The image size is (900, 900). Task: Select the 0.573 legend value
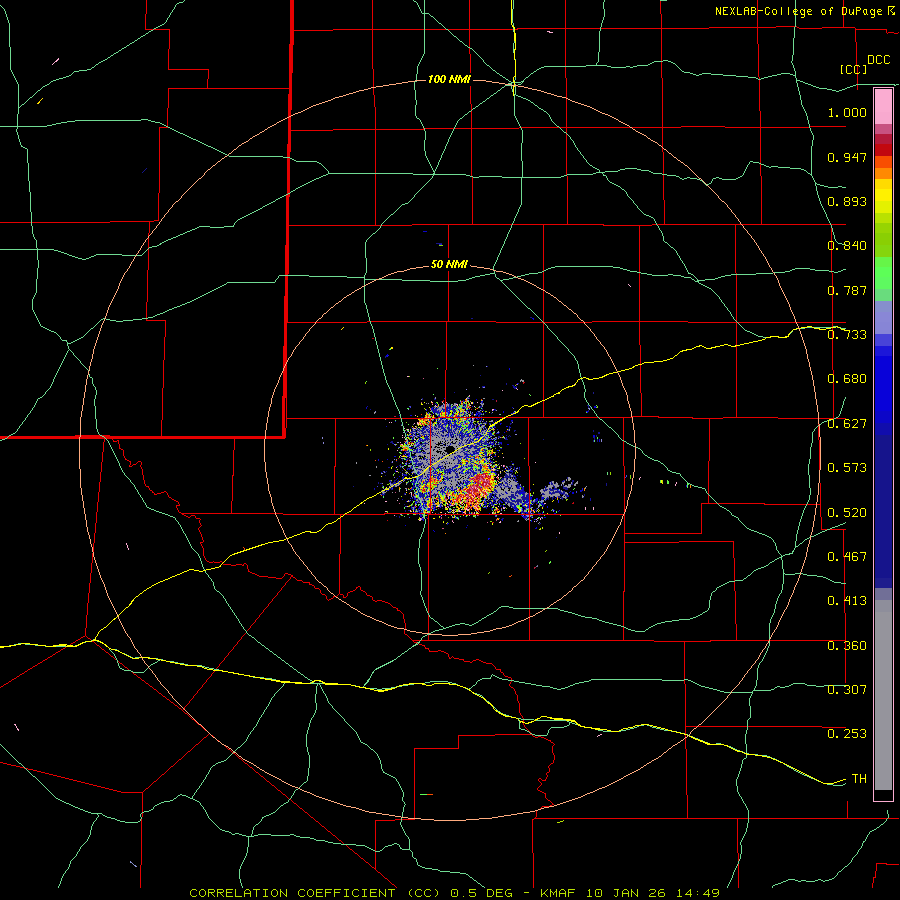847,468
